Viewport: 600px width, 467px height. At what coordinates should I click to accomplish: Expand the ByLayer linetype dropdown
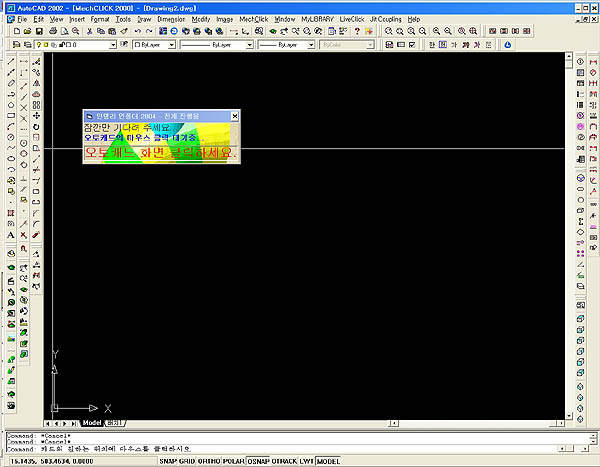(x=249, y=45)
